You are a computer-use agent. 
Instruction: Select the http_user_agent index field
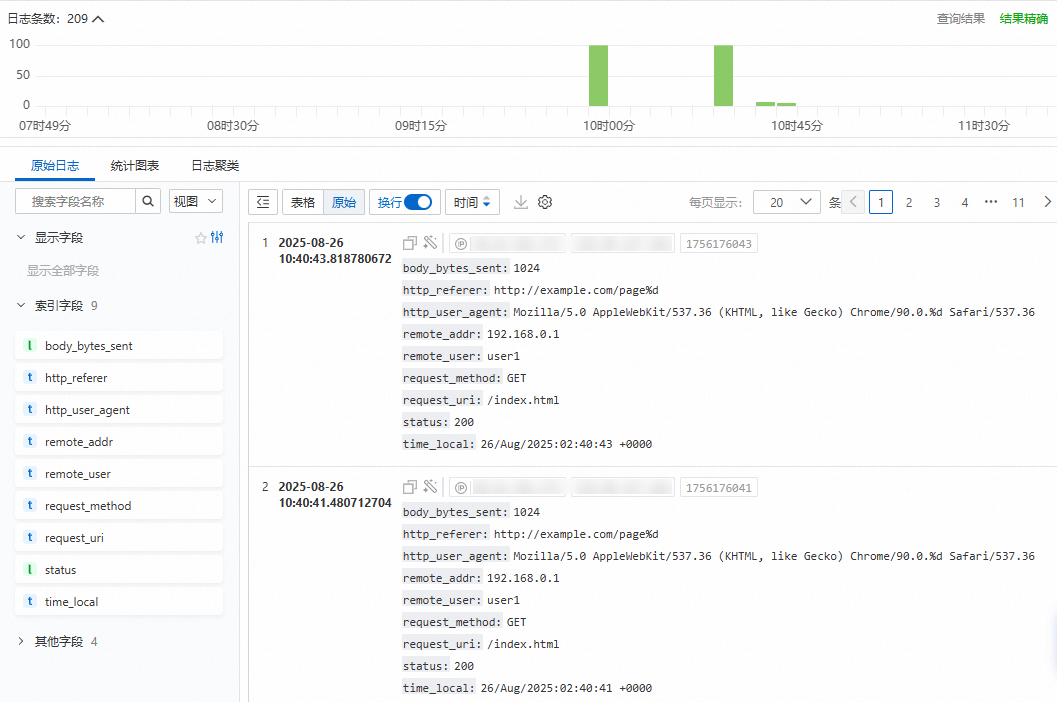tap(119, 410)
